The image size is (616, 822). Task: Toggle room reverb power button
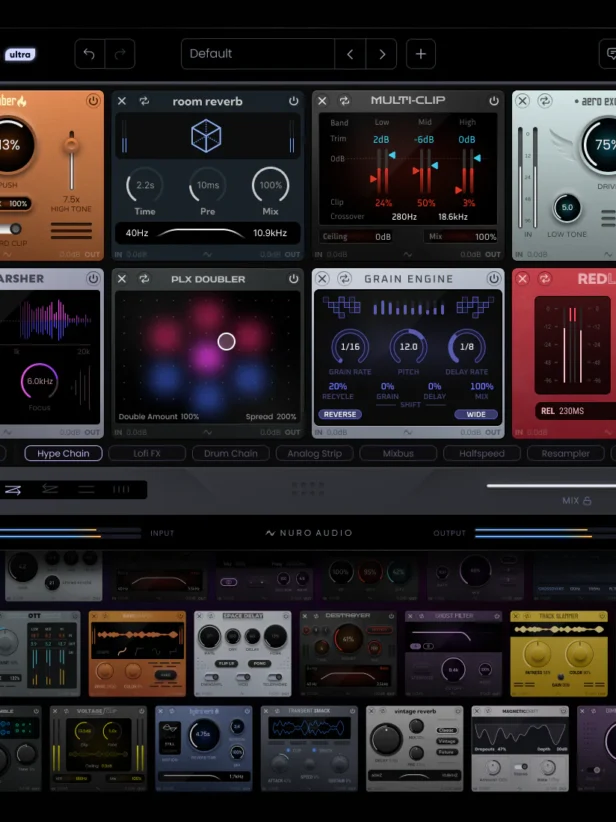coord(294,101)
